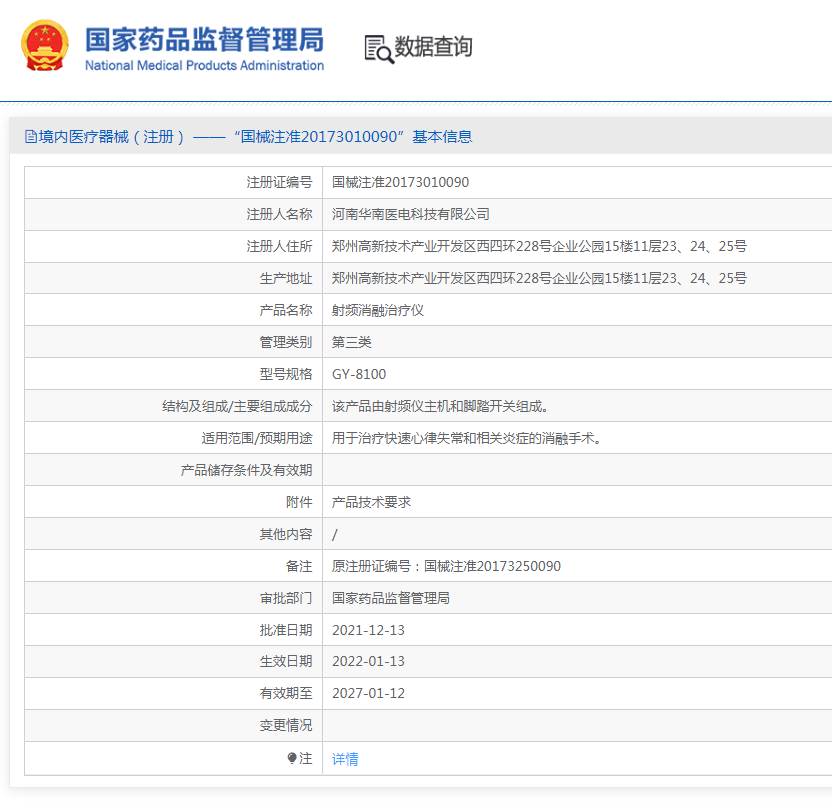Click the 备注 label
The height and width of the screenshot is (811, 832).
[x=299, y=566]
